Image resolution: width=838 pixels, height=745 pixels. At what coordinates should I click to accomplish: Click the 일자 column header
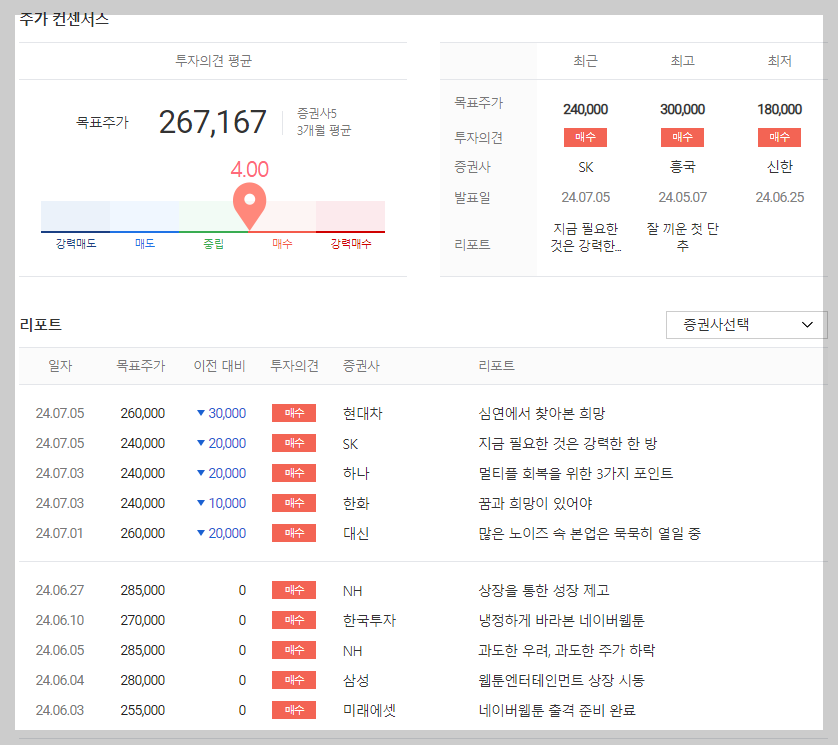click(x=60, y=366)
